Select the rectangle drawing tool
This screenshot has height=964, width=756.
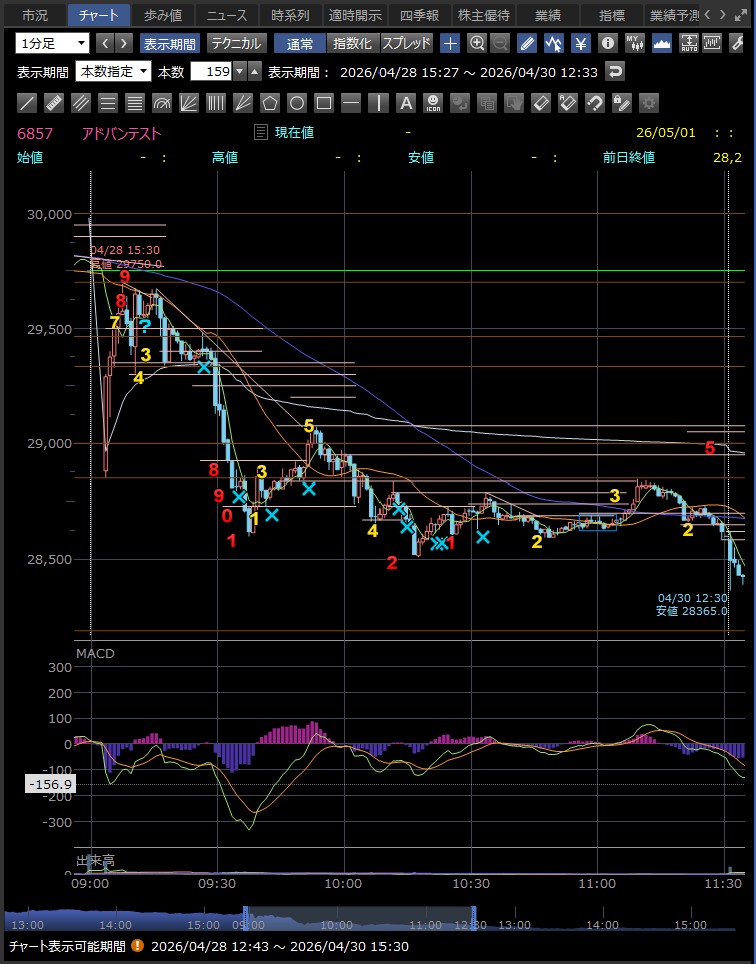click(x=324, y=103)
